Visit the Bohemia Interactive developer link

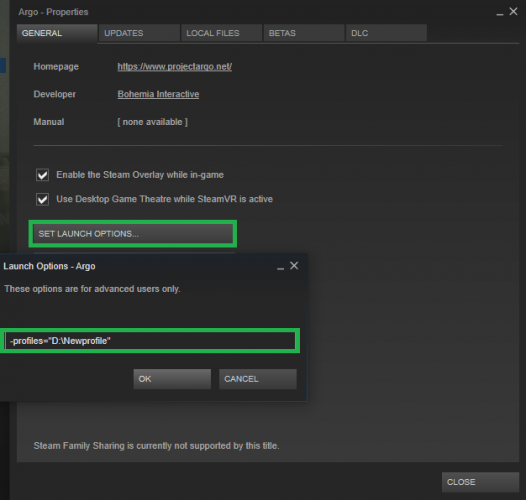(158, 94)
